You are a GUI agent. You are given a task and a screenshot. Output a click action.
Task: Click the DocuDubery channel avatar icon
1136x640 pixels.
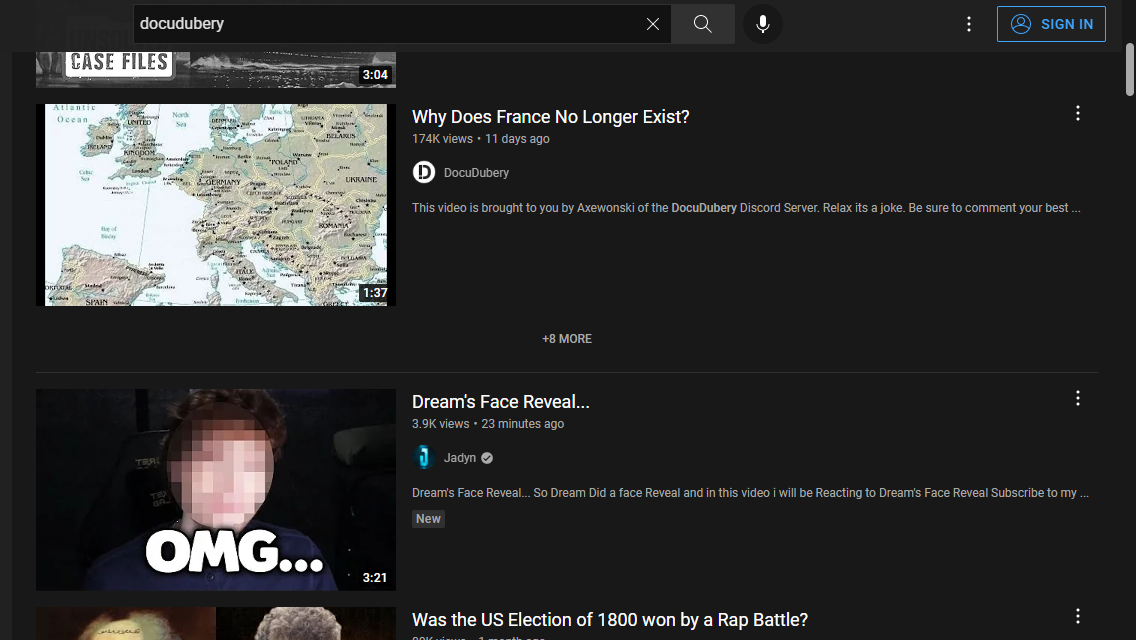424,173
